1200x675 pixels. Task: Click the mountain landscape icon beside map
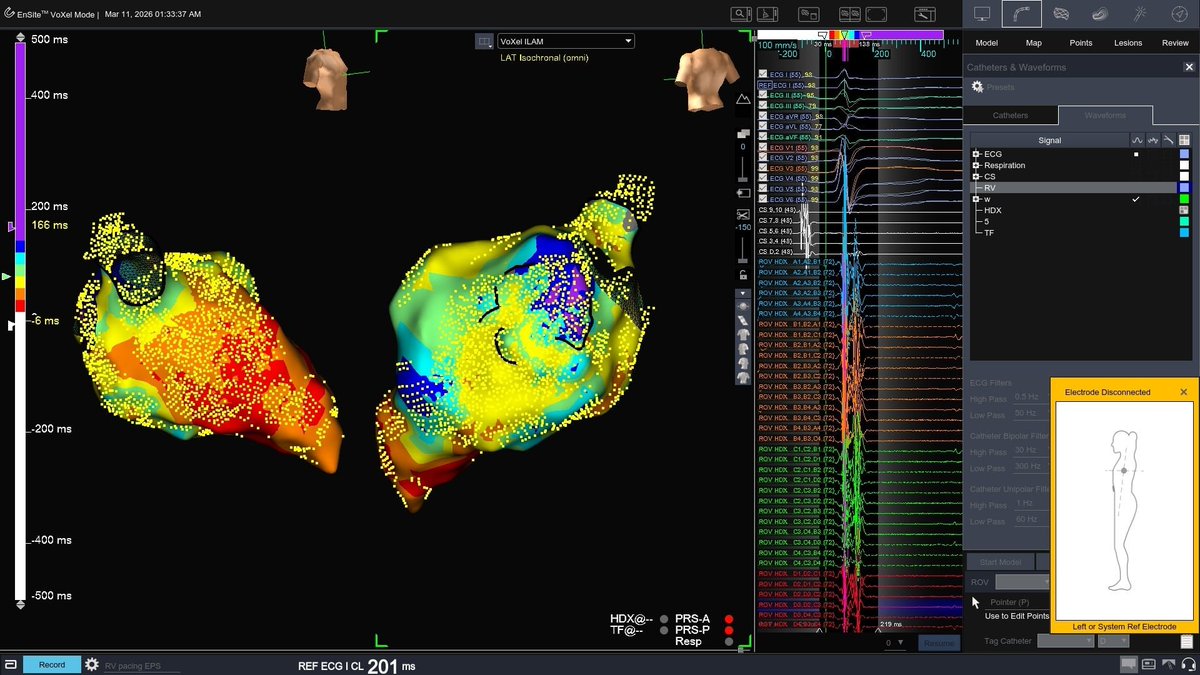(x=743, y=100)
